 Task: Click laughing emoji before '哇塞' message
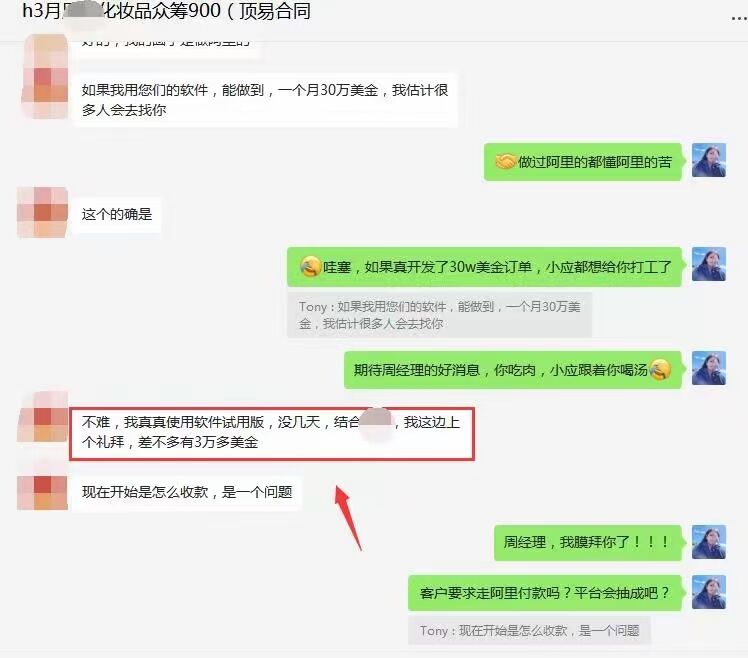(310, 266)
